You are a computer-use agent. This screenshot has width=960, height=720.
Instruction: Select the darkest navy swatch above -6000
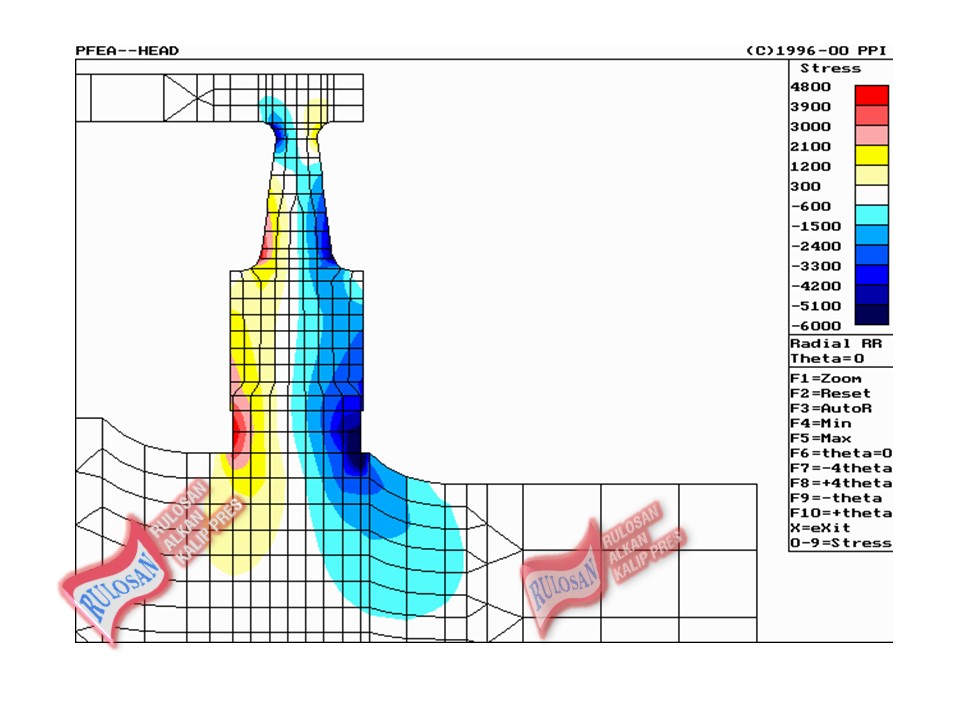(x=871, y=314)
